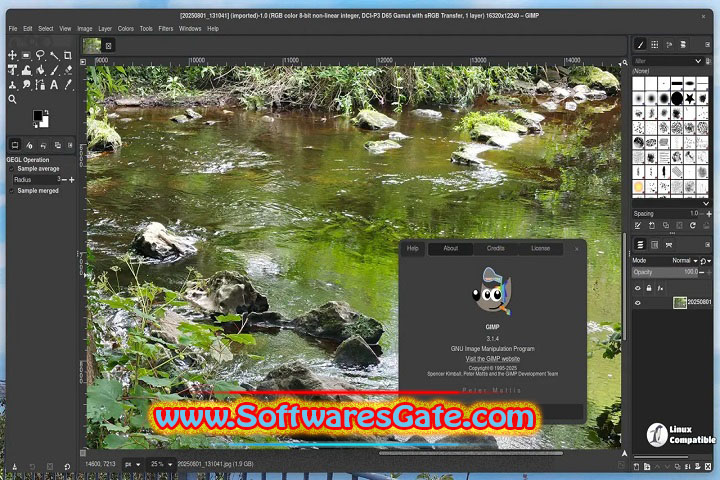Switch to the Device Status tab
This screenshot has height=480, width=720.
pyautogui.click(x=29, y=145)
